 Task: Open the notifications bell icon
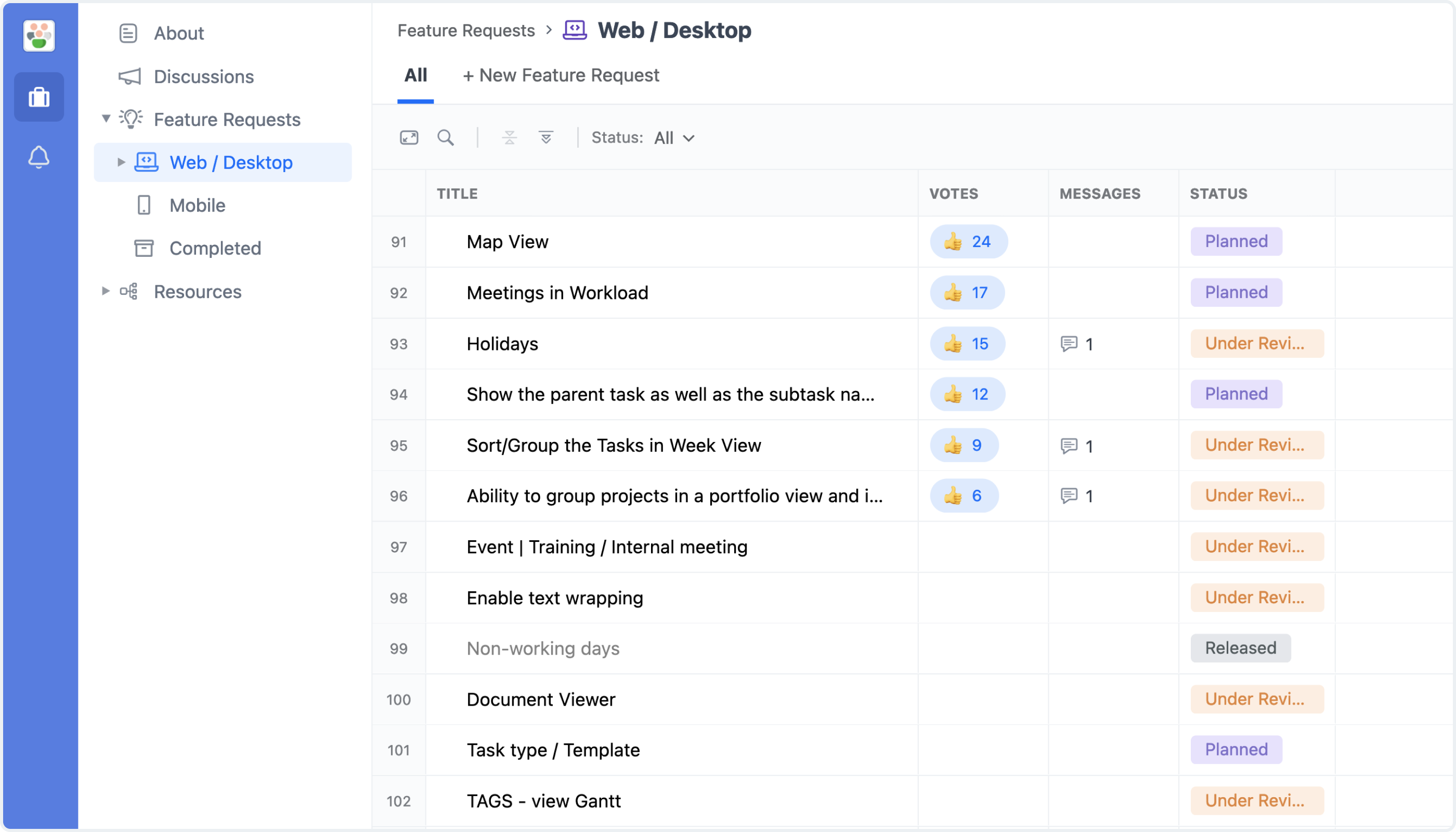[x=39, y=157]
